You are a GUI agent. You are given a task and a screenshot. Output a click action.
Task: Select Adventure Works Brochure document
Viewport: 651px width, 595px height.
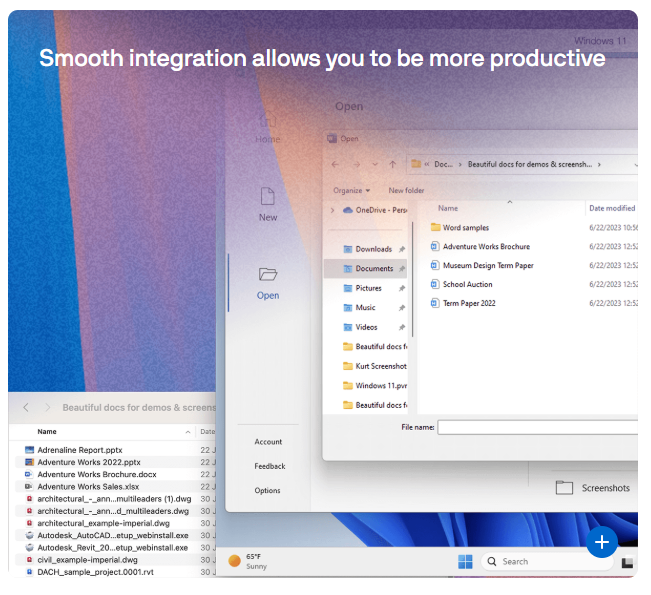tap(480, 247)
